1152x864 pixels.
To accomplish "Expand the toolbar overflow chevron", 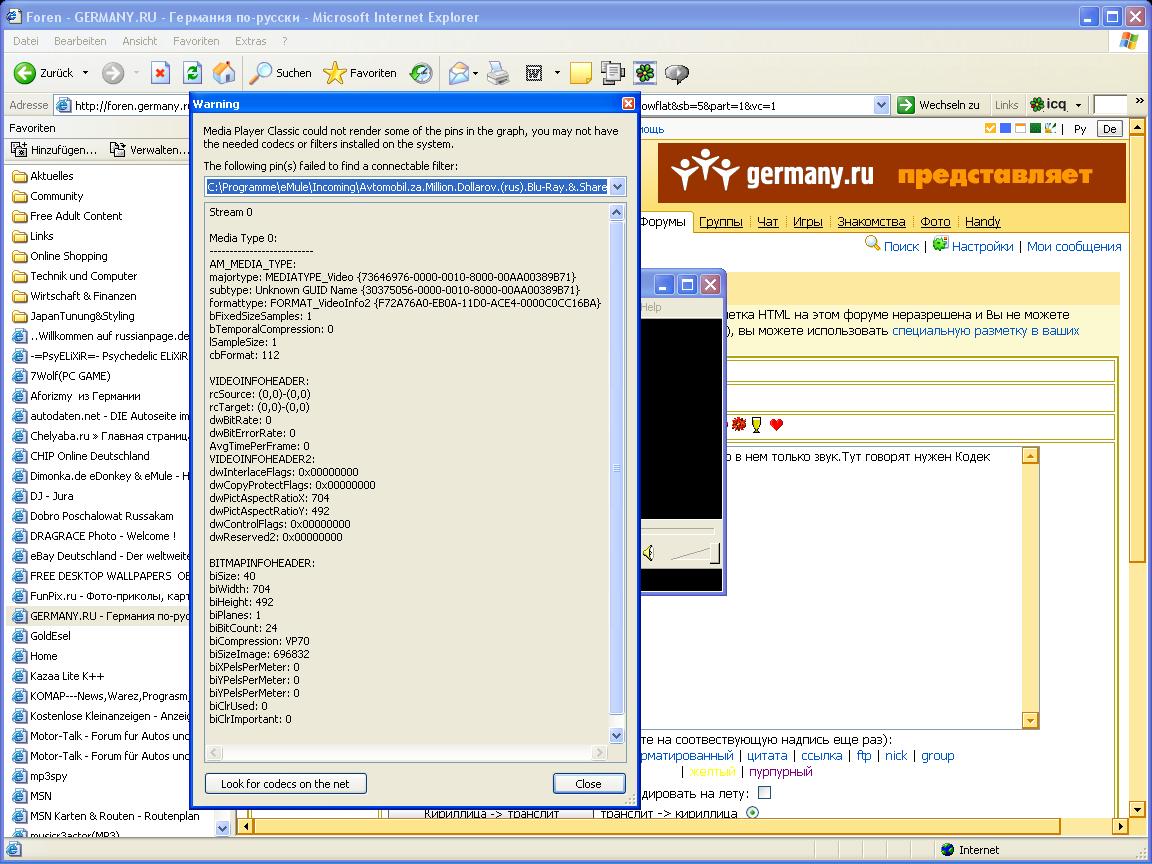I will click(1140, 101).
